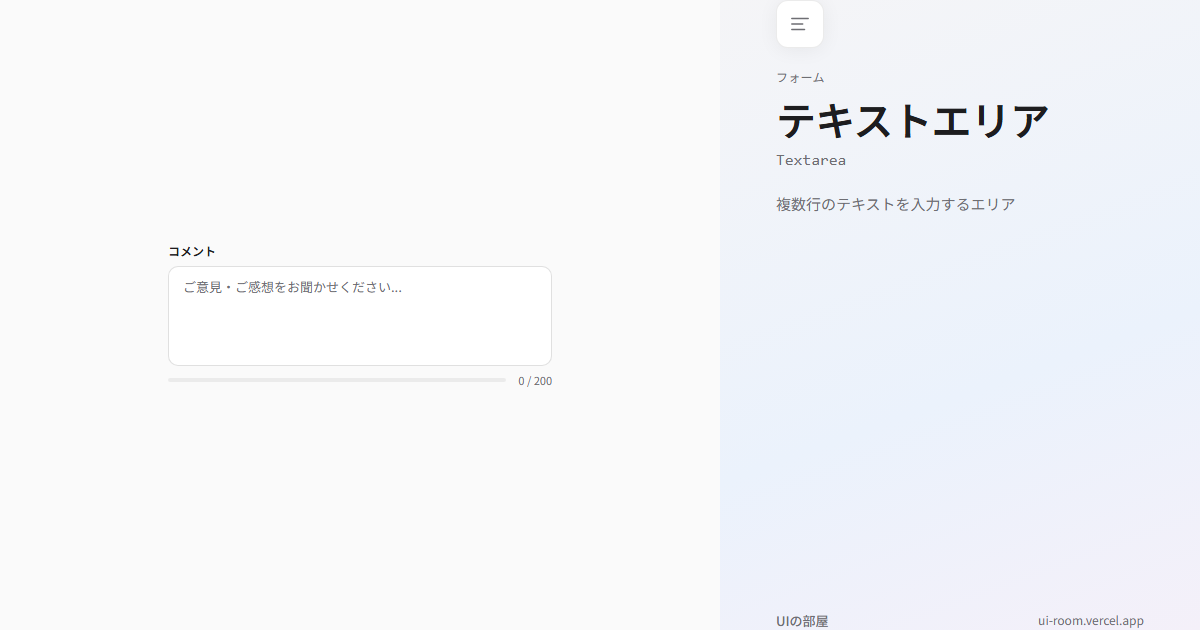Click the コメント field label

click(192, 251)
